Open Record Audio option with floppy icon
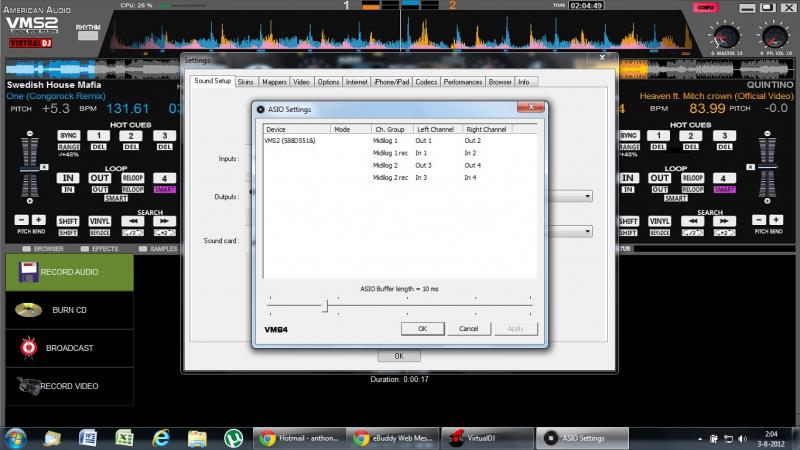The width and height of the screenshot is (800, 450). click(x=69, y=272)
